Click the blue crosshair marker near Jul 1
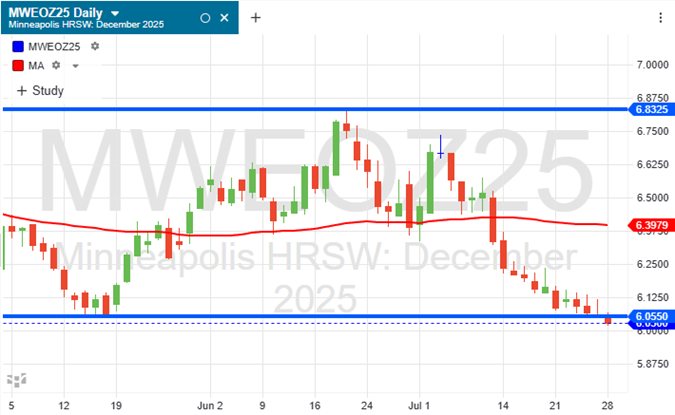The image size is (675, 415). coord(440,153)
